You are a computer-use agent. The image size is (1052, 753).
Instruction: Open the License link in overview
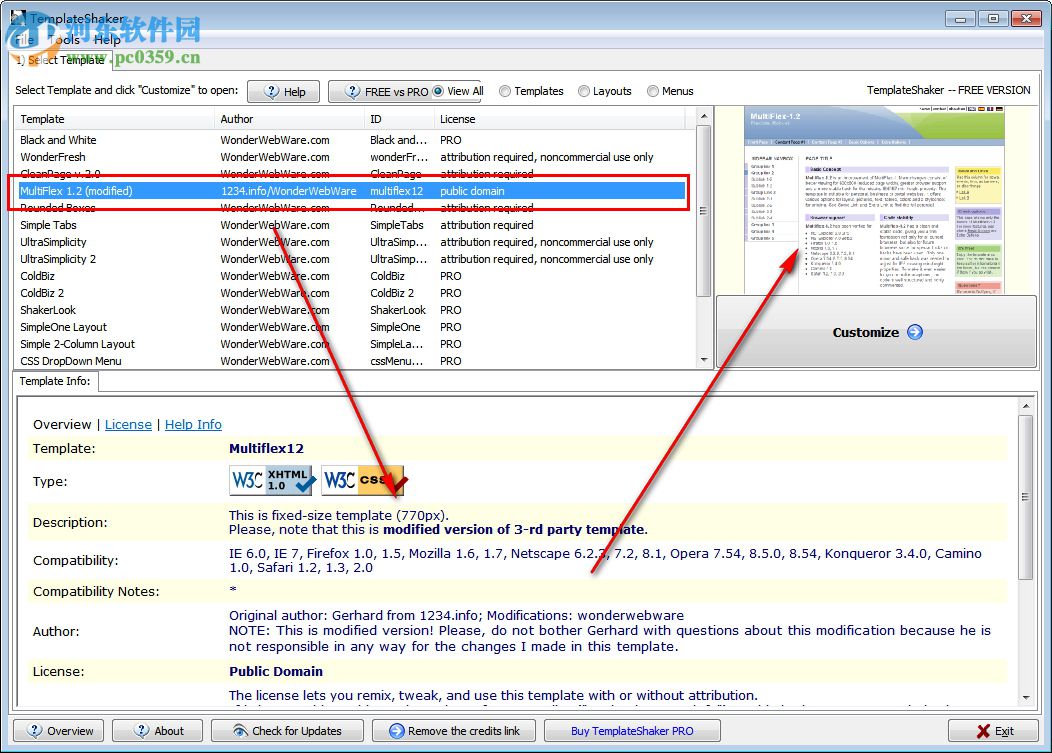(128, 425)
